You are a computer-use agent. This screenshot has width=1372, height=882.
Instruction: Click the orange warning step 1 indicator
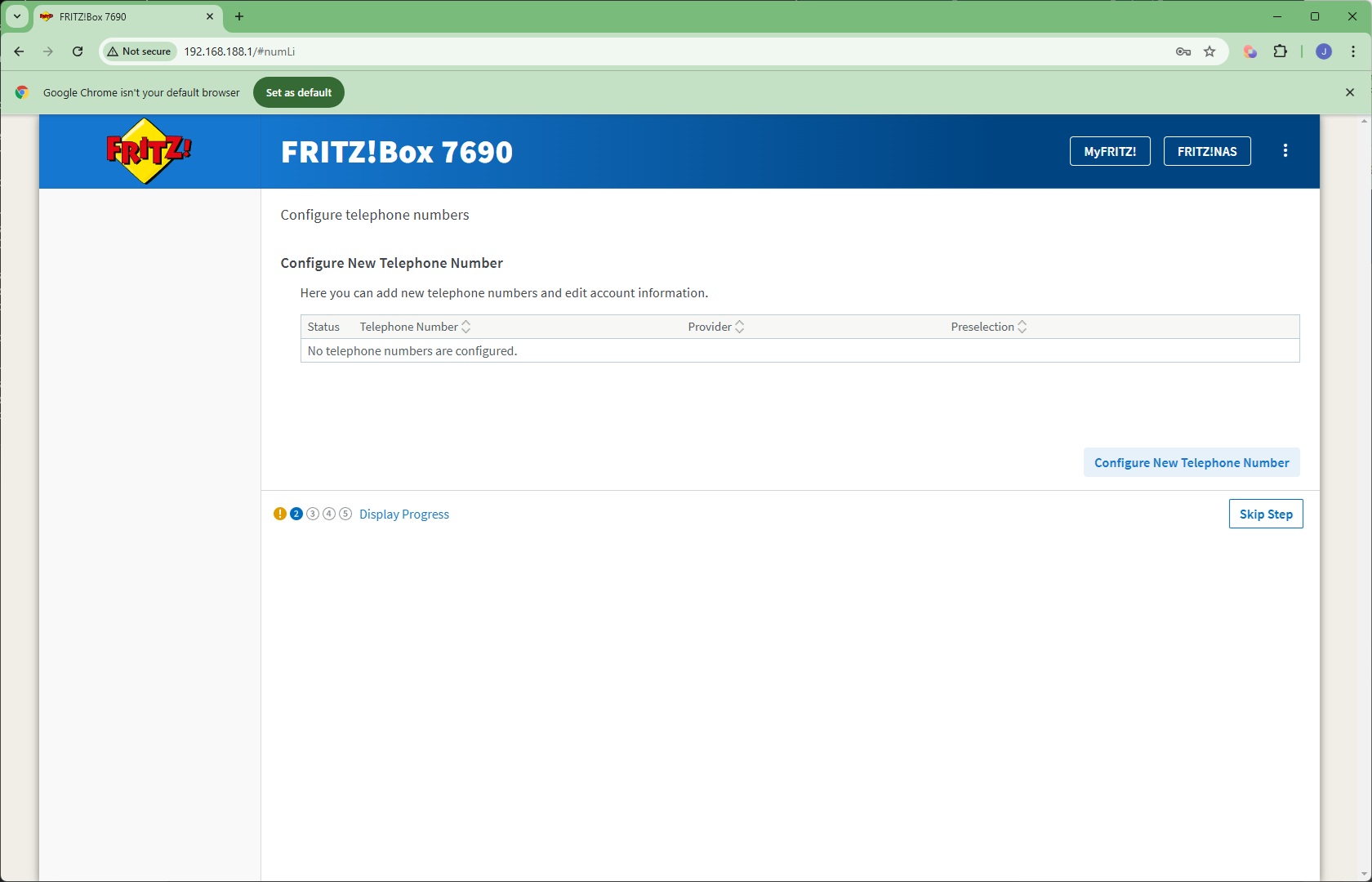[280, 514]
